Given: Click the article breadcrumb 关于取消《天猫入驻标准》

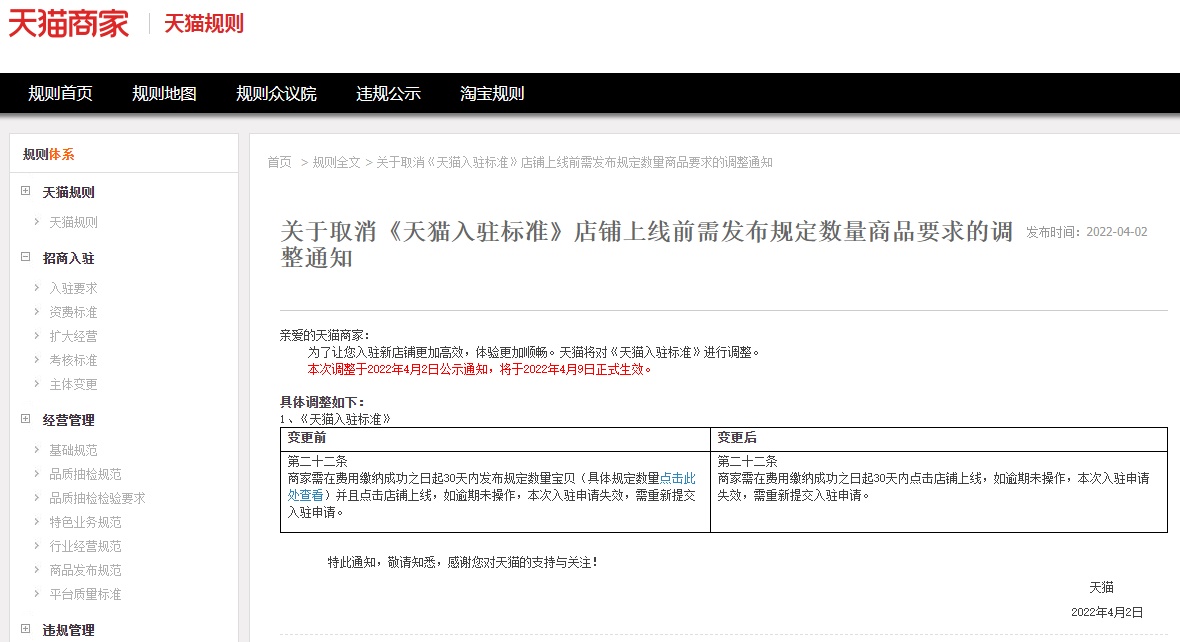Looking at the screenshot, I should (x=574, y=163).
